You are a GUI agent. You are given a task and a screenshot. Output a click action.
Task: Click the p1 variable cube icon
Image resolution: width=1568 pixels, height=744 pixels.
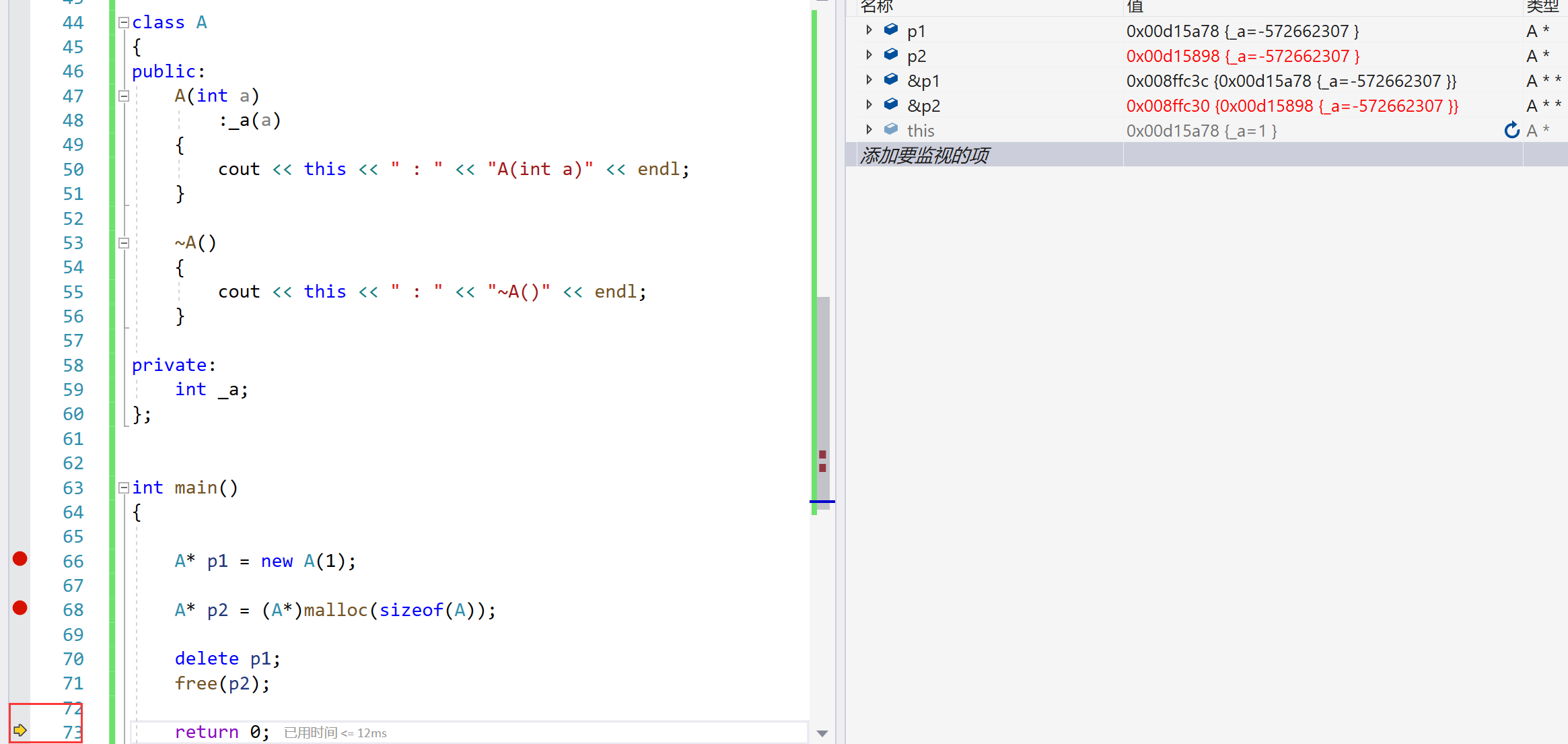click(891, 30)
